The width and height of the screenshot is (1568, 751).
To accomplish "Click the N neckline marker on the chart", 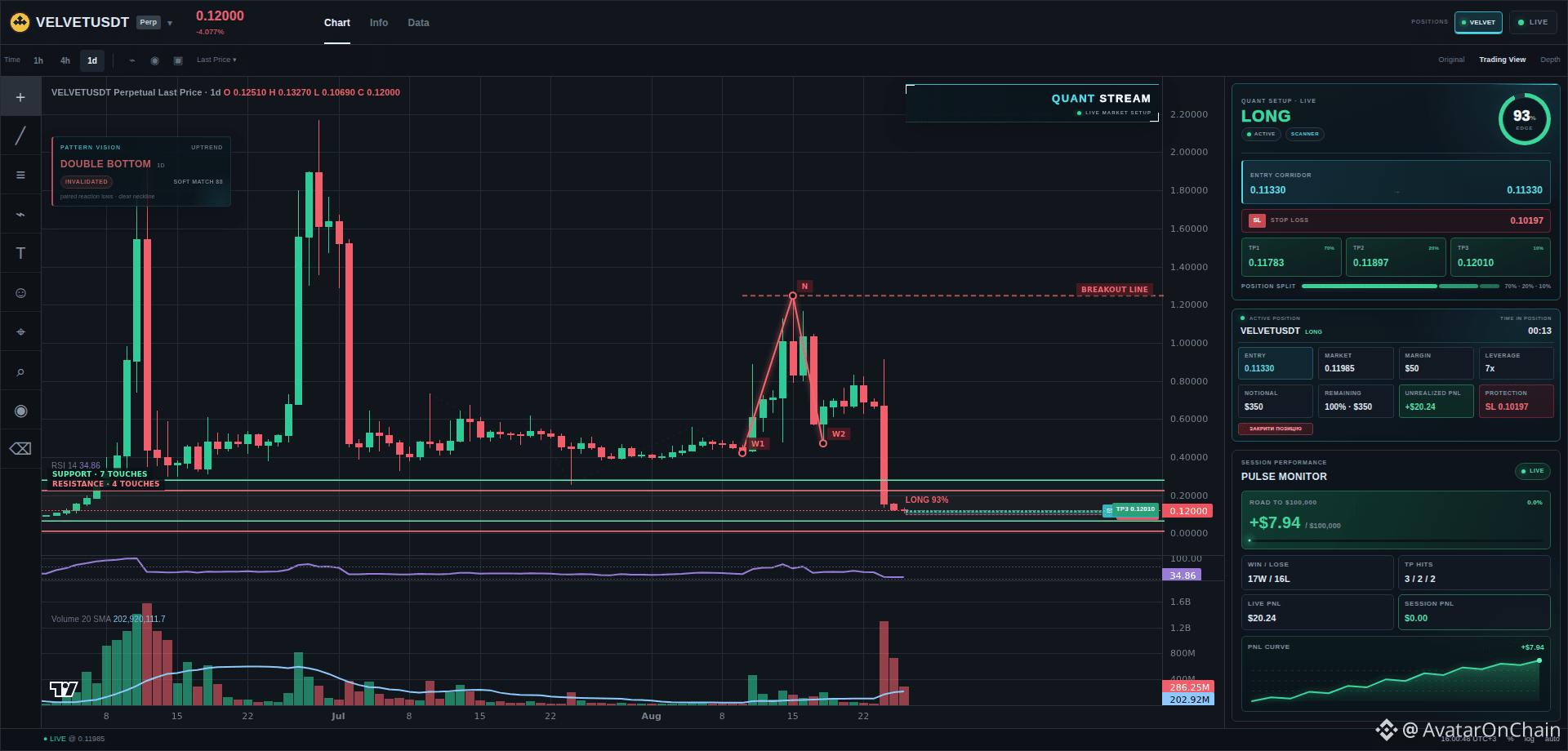I will 804,287.
